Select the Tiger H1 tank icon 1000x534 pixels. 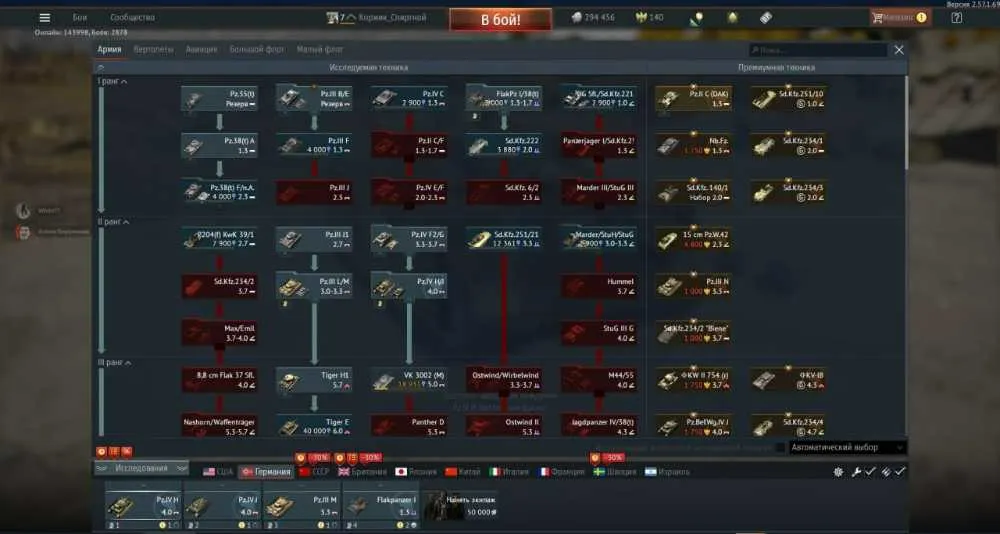(x=288, y=381)
